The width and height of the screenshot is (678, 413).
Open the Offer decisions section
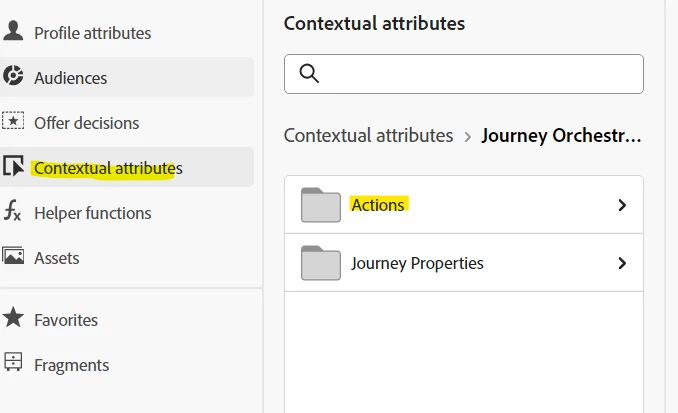point(86,123)
